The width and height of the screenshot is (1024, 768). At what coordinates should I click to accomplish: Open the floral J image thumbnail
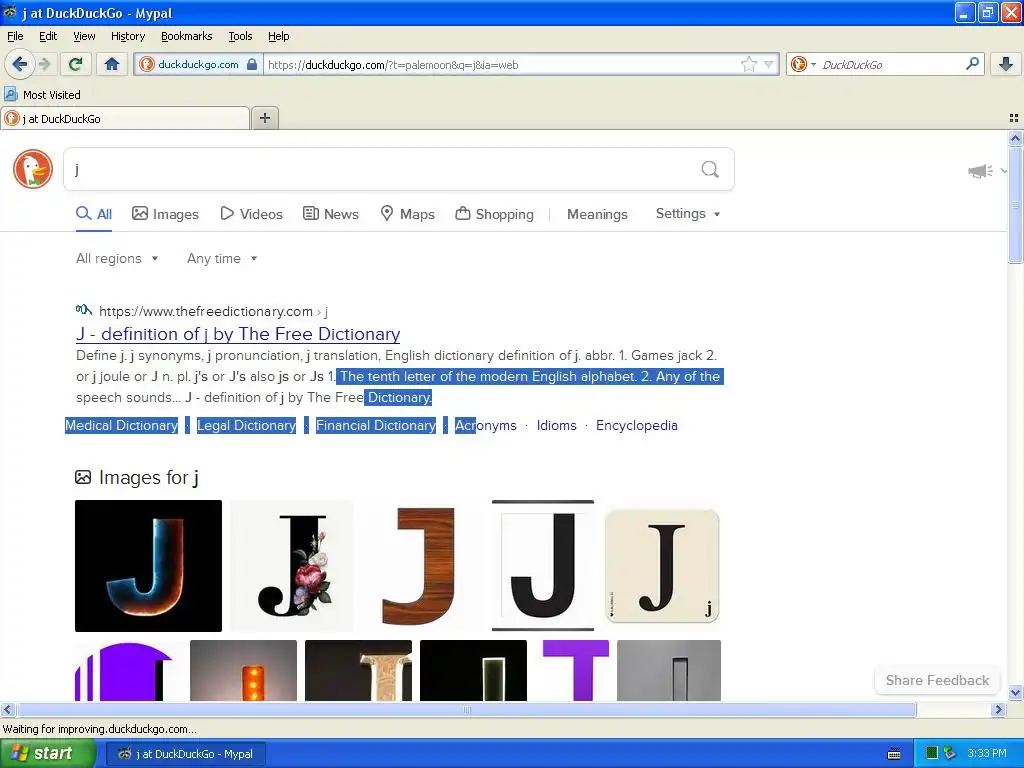292,566
